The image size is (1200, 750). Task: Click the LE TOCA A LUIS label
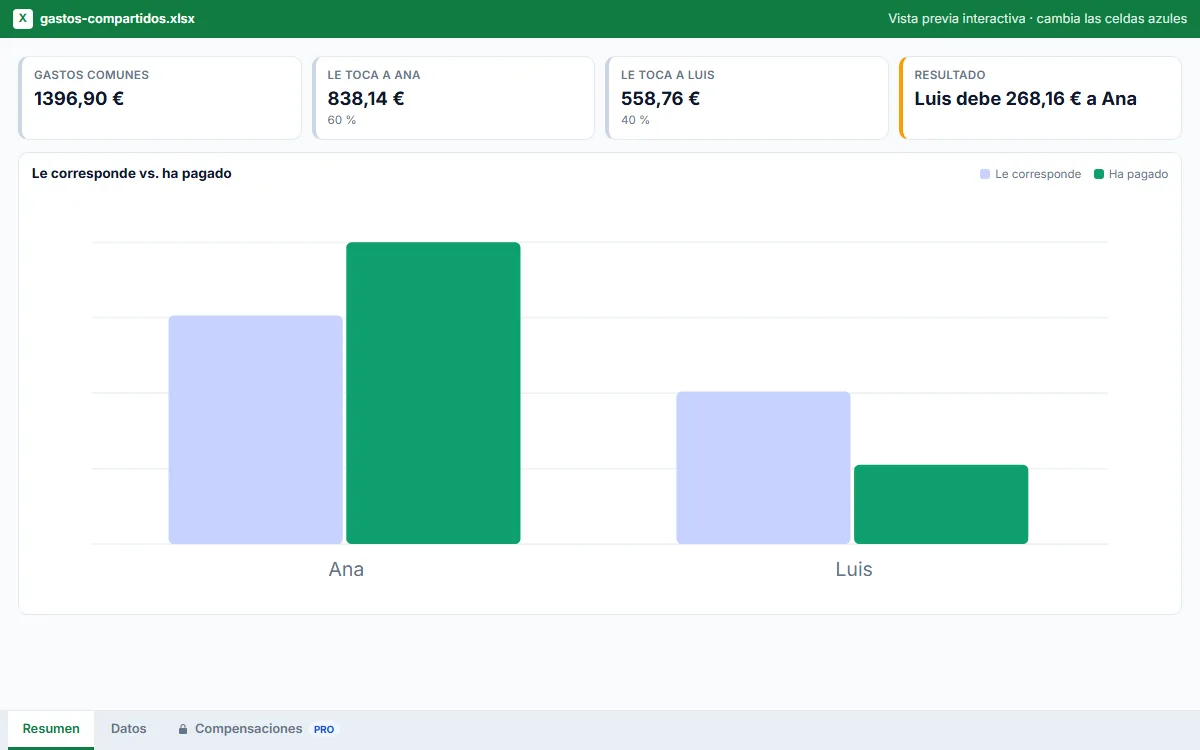(668, 75)
